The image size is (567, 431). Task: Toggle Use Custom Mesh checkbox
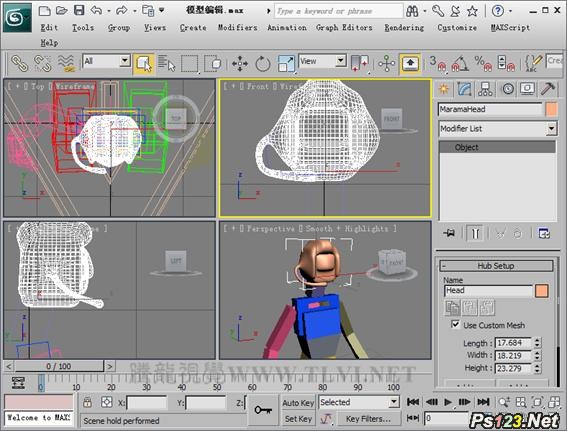[x=455, y=324]
